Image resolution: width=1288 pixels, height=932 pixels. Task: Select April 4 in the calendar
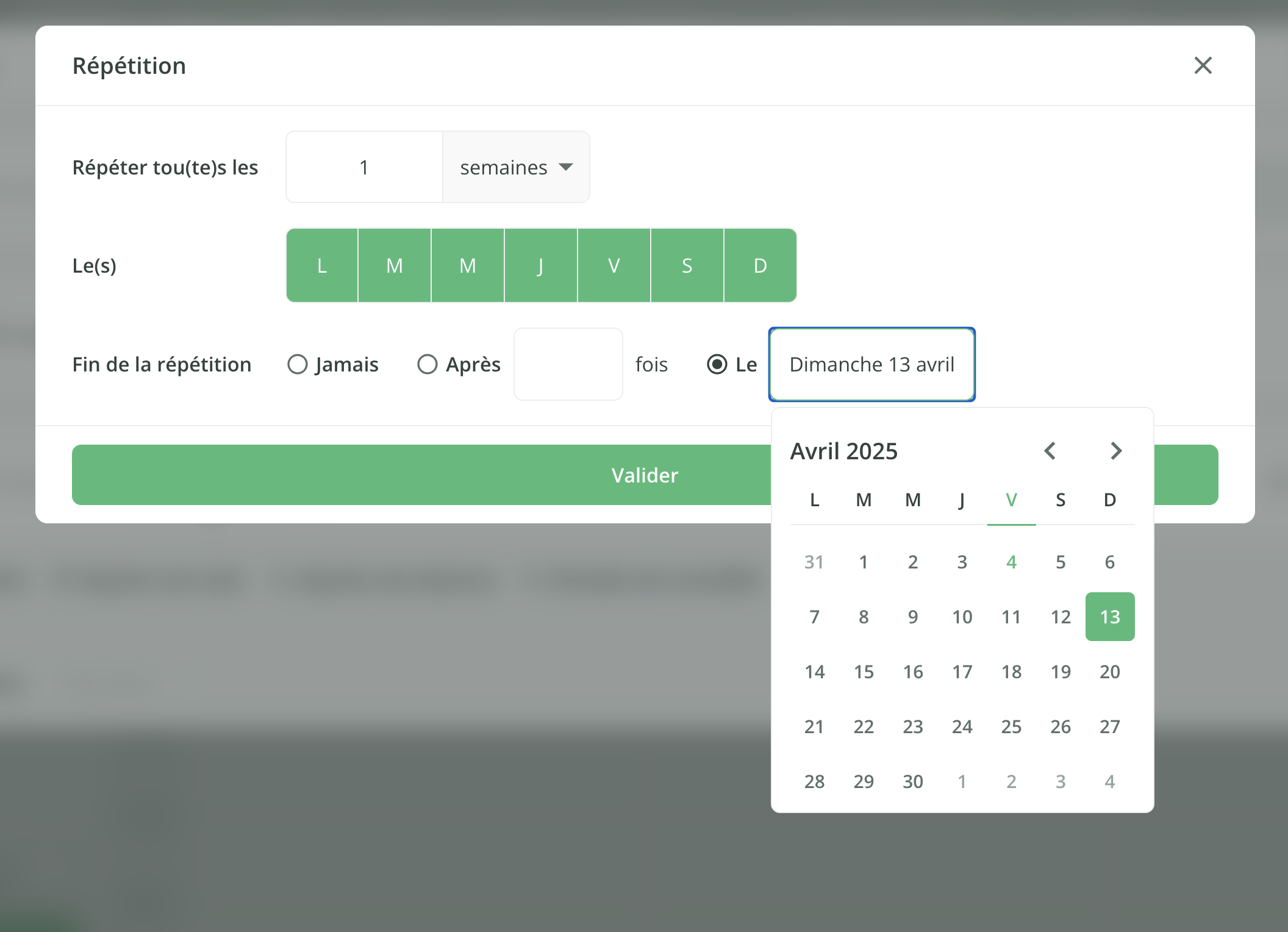1011,562
